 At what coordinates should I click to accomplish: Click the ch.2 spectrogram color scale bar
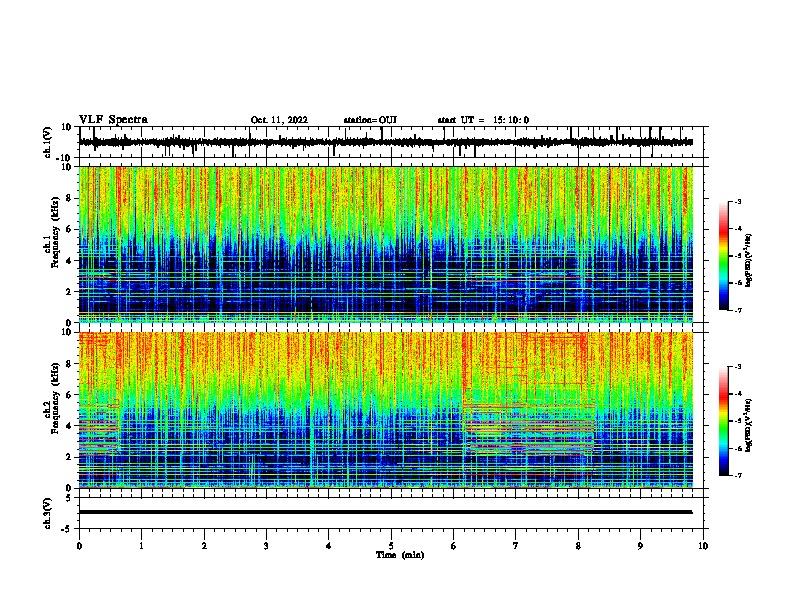(x=724, y=421)
